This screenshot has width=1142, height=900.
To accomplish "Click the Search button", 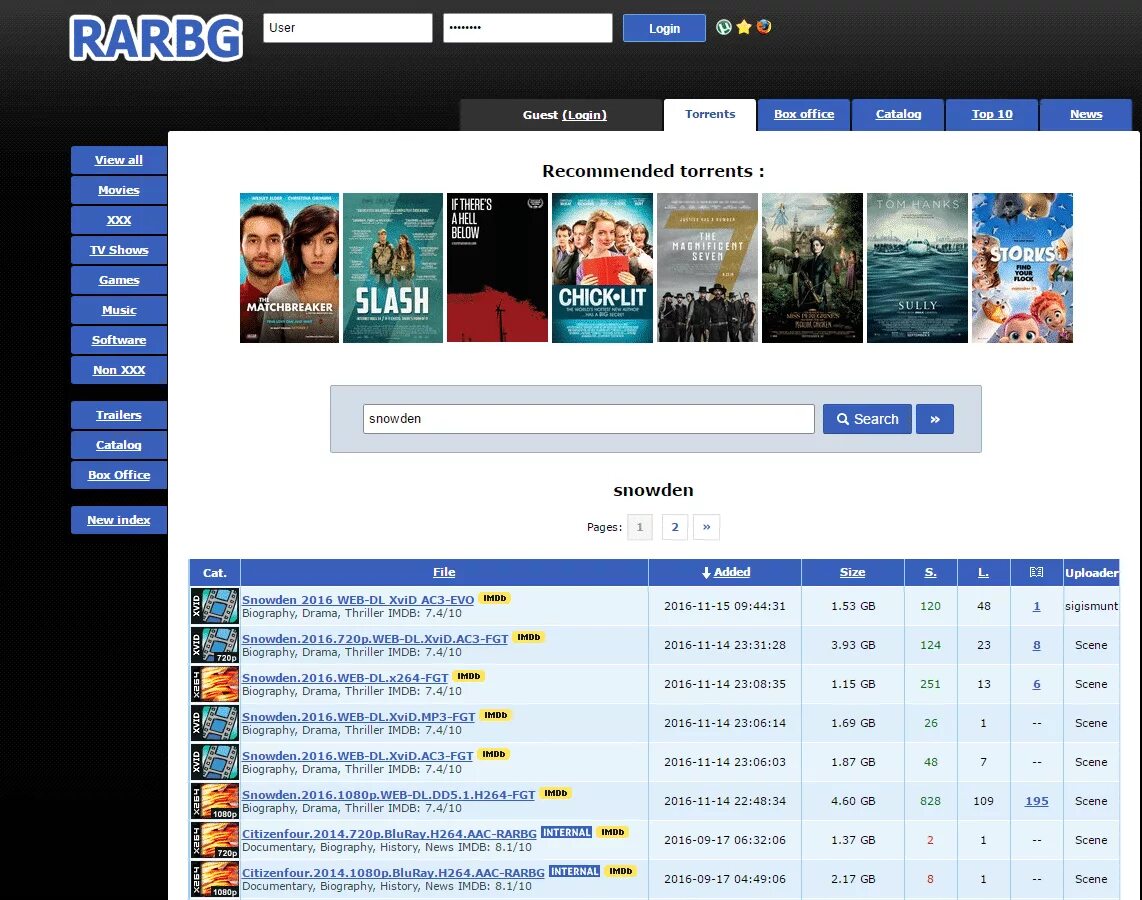I will click(x=867, y=419).
